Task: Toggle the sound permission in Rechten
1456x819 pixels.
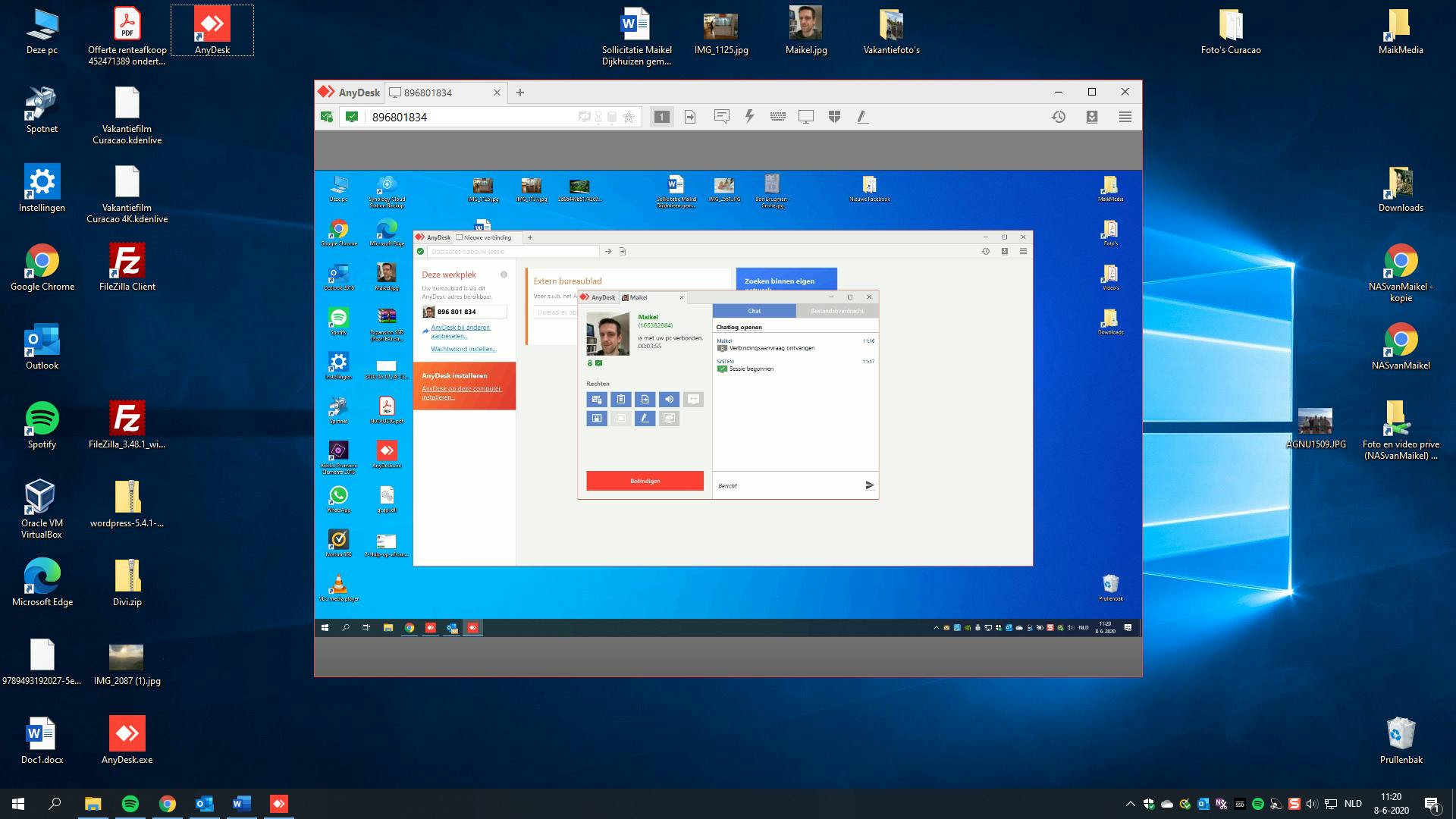Action: pyautogui.click(x=669, y=400)
